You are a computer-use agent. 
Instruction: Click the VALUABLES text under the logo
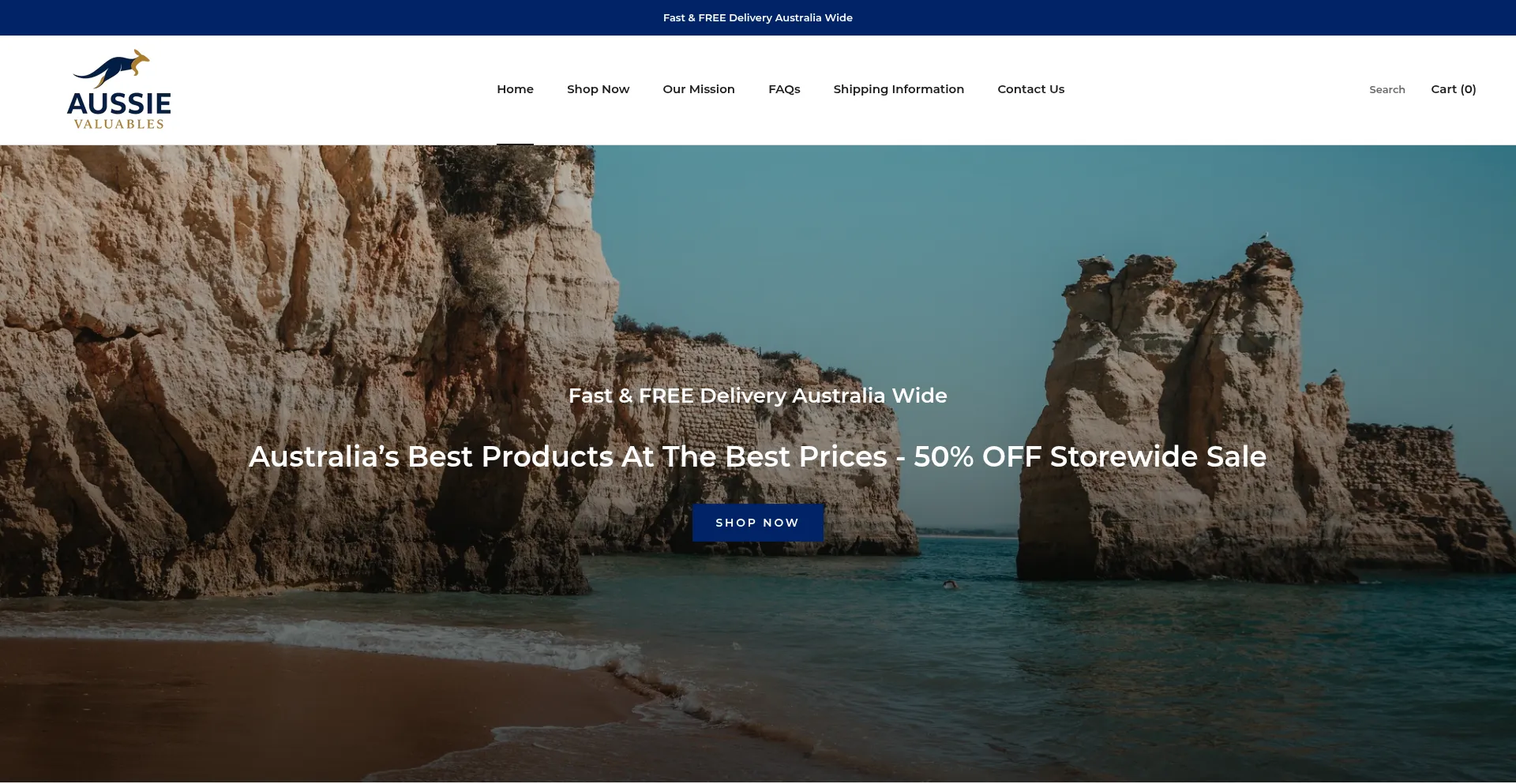(118, 124)
